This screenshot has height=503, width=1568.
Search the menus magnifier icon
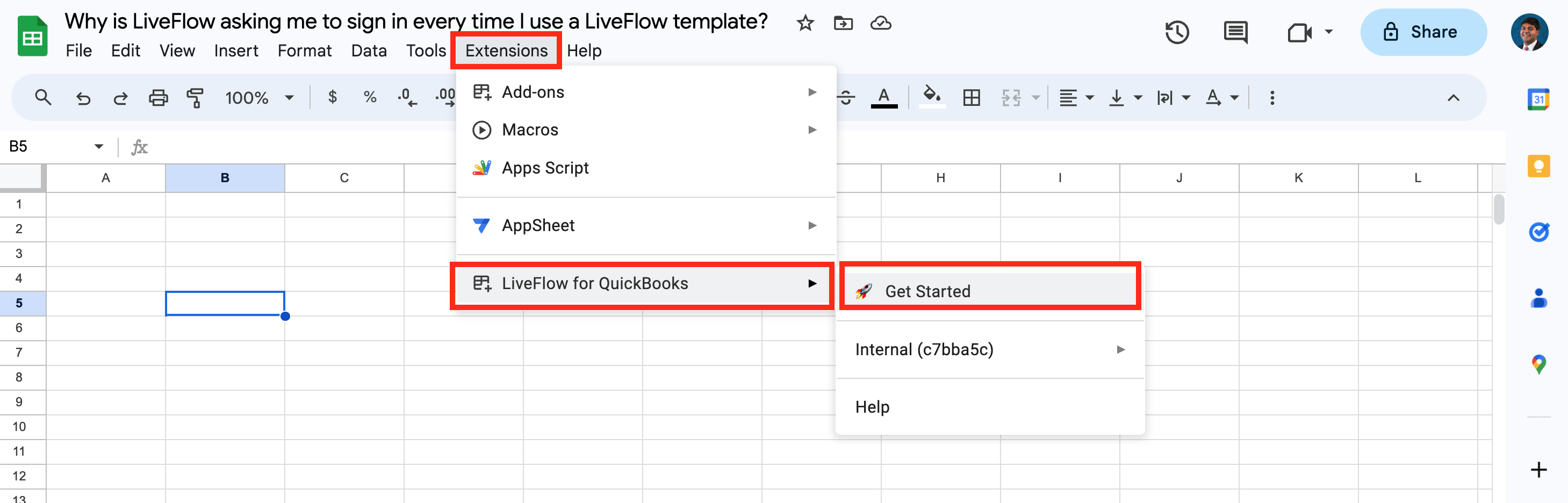pos(42,97)
